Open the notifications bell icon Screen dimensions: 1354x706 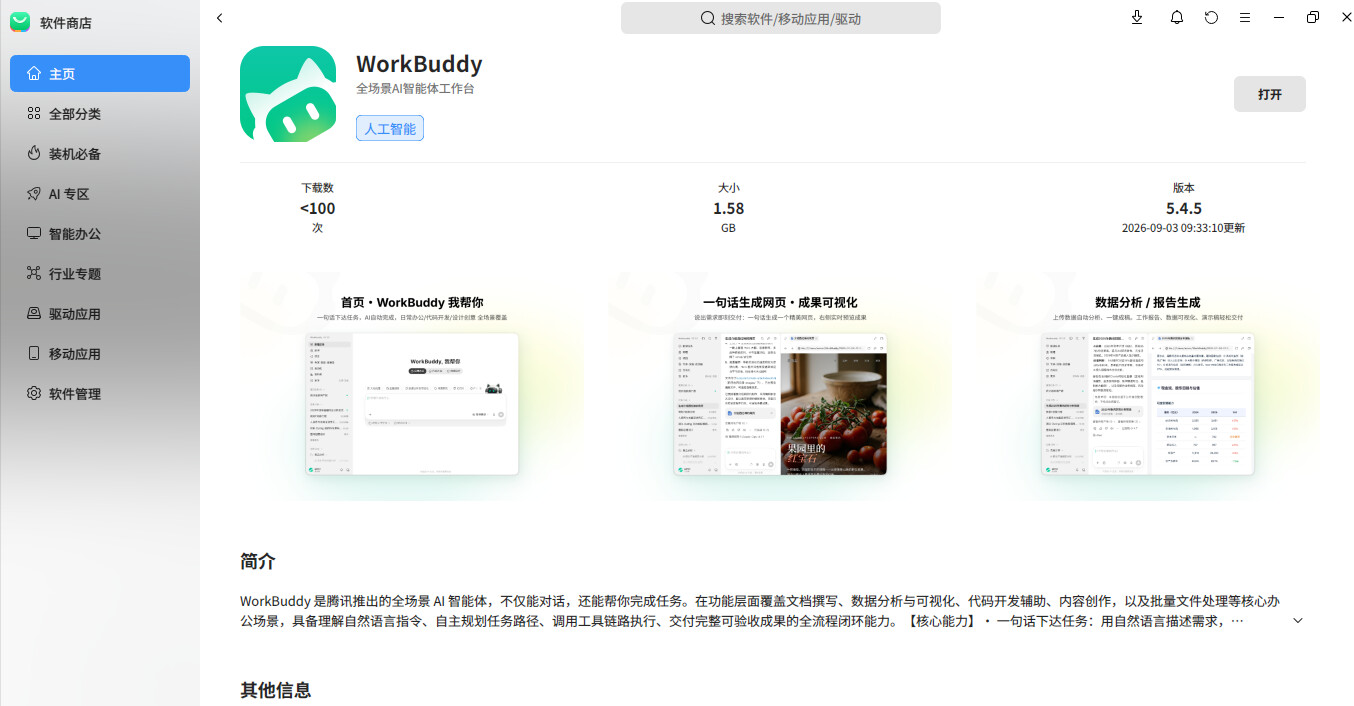1177,17
